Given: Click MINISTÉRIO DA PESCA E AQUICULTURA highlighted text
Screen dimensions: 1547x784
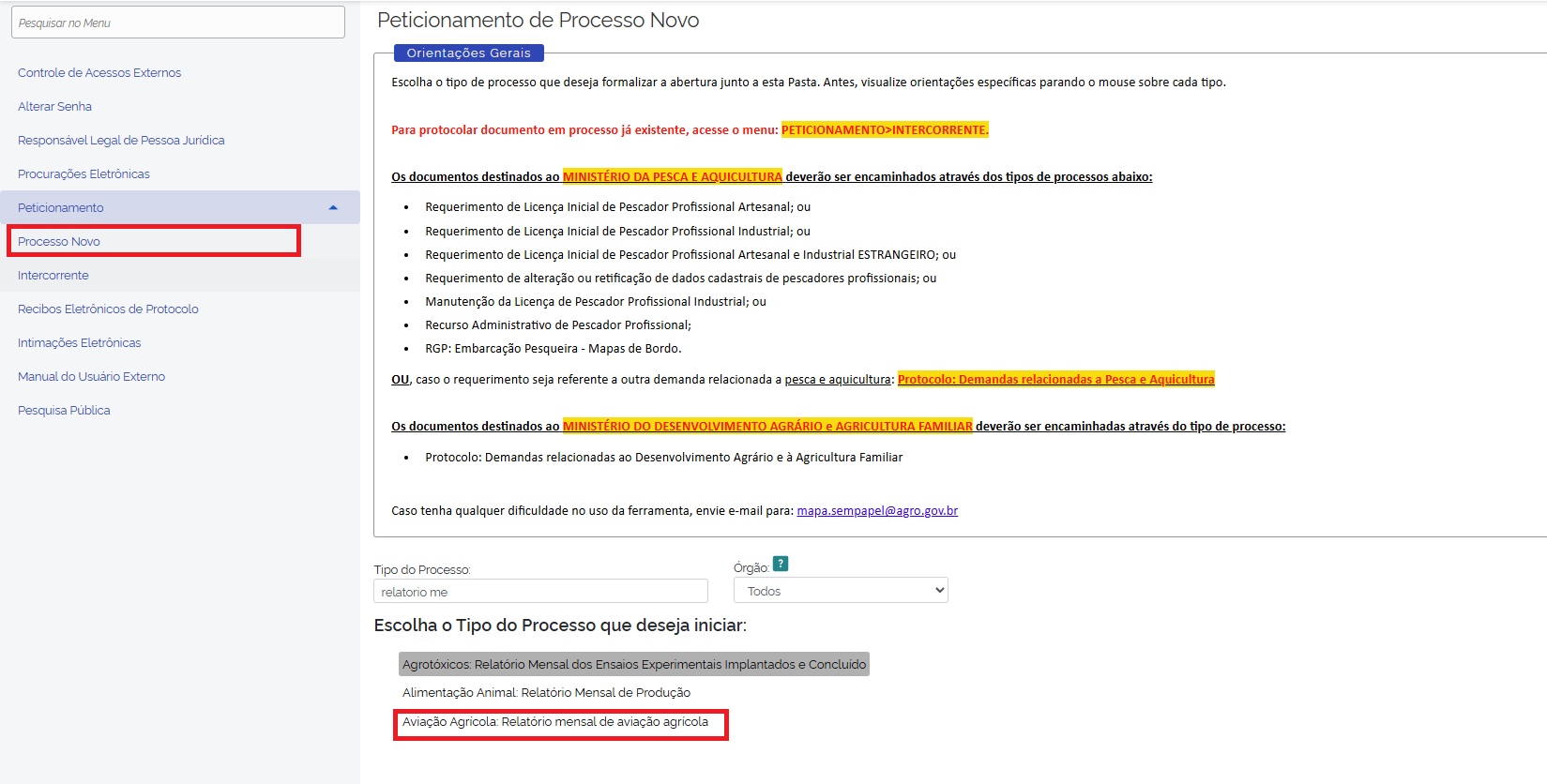Looking at the screenshot, I should pyautogui.click(x=673, y=176).
